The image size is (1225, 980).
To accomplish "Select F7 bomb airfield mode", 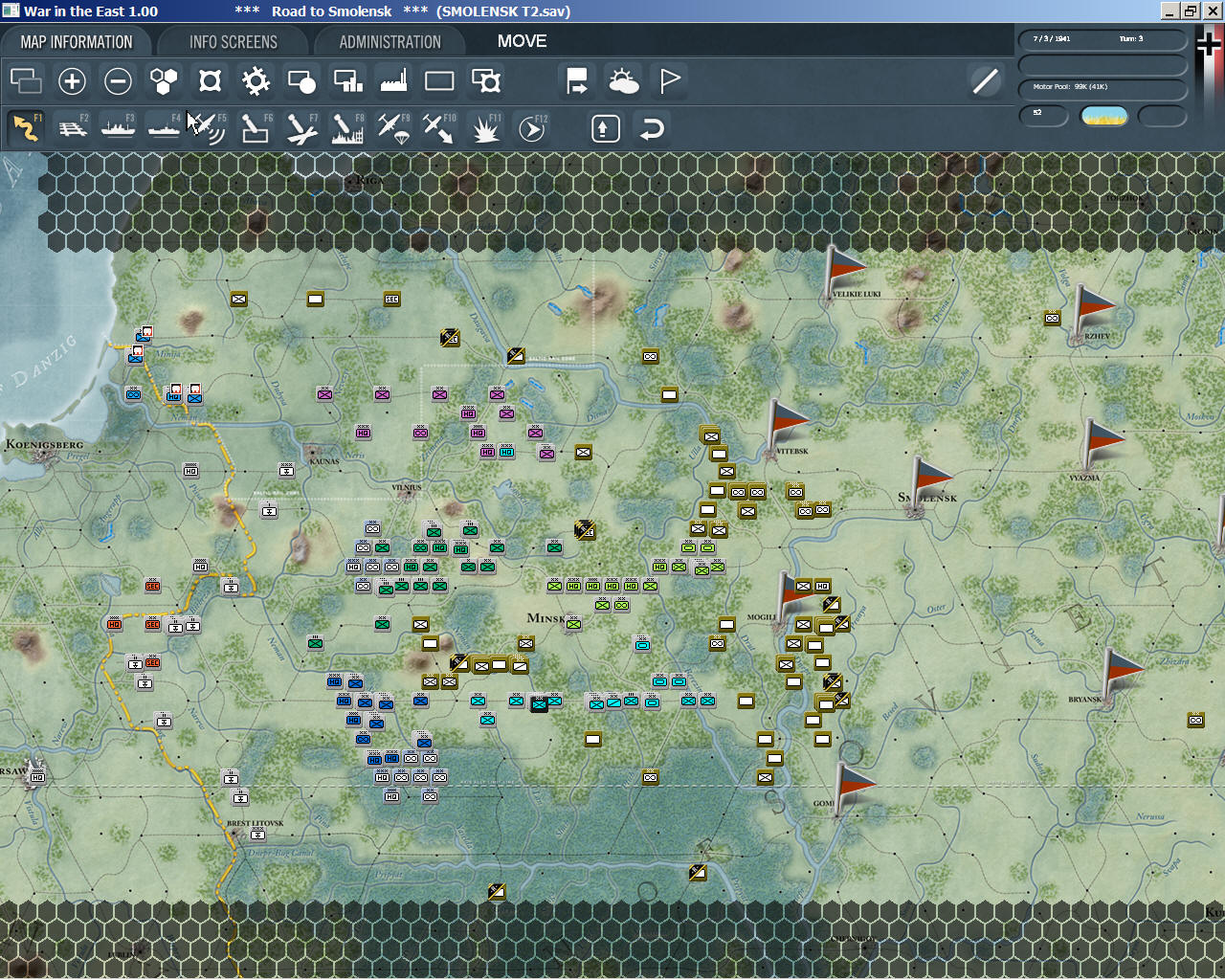I will [x=301, y=128].
